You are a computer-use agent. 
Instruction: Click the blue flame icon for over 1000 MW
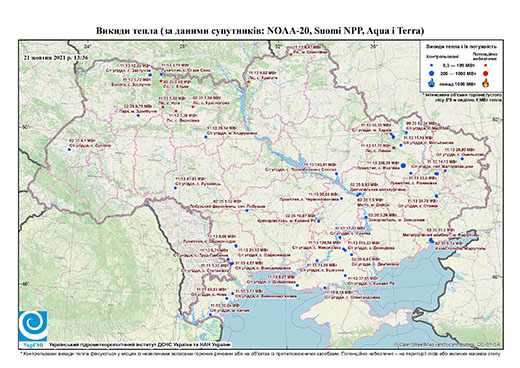pos(432,83)
